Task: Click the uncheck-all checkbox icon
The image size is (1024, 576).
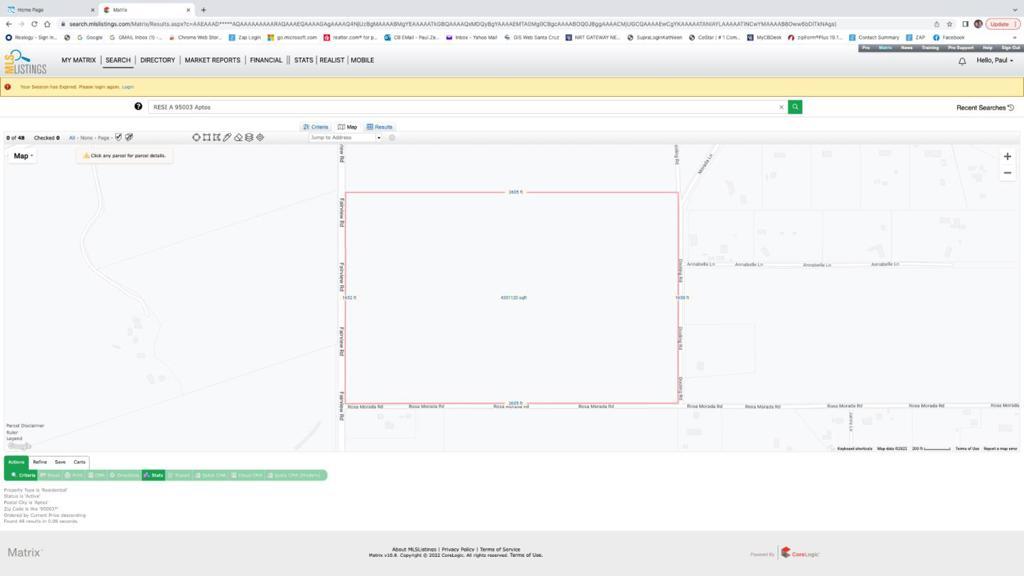Action: tap(128, 137)
